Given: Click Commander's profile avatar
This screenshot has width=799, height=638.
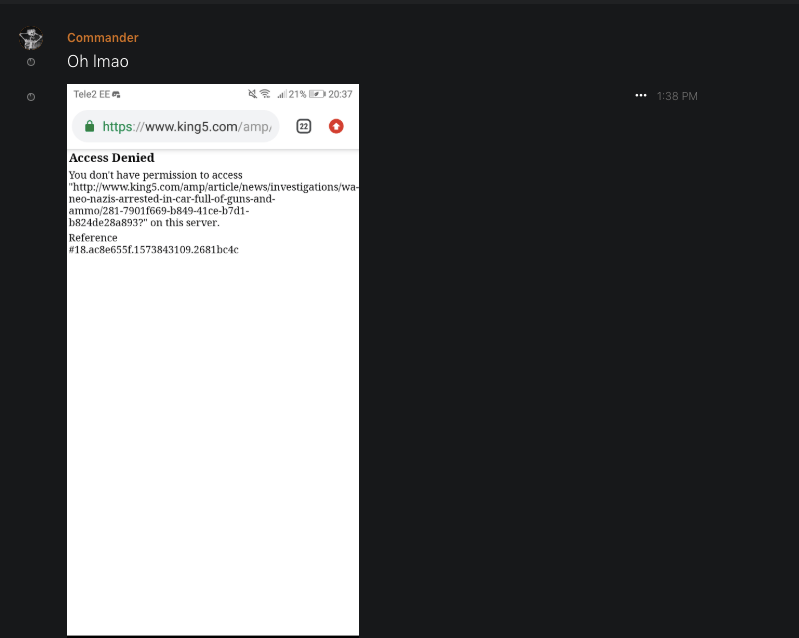Looking at the screenshot, I should [31, 39].
